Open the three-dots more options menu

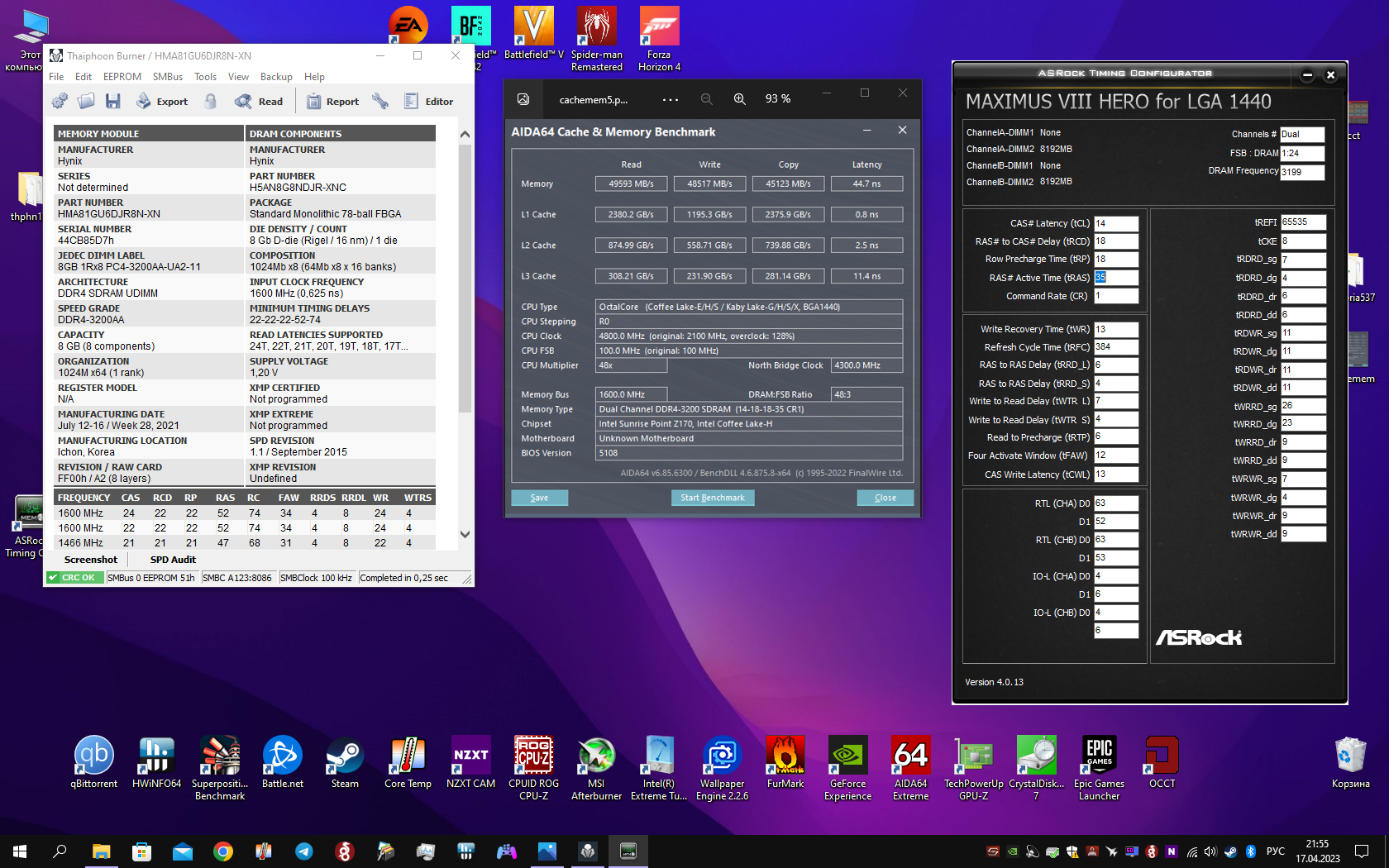pos(670,99)
